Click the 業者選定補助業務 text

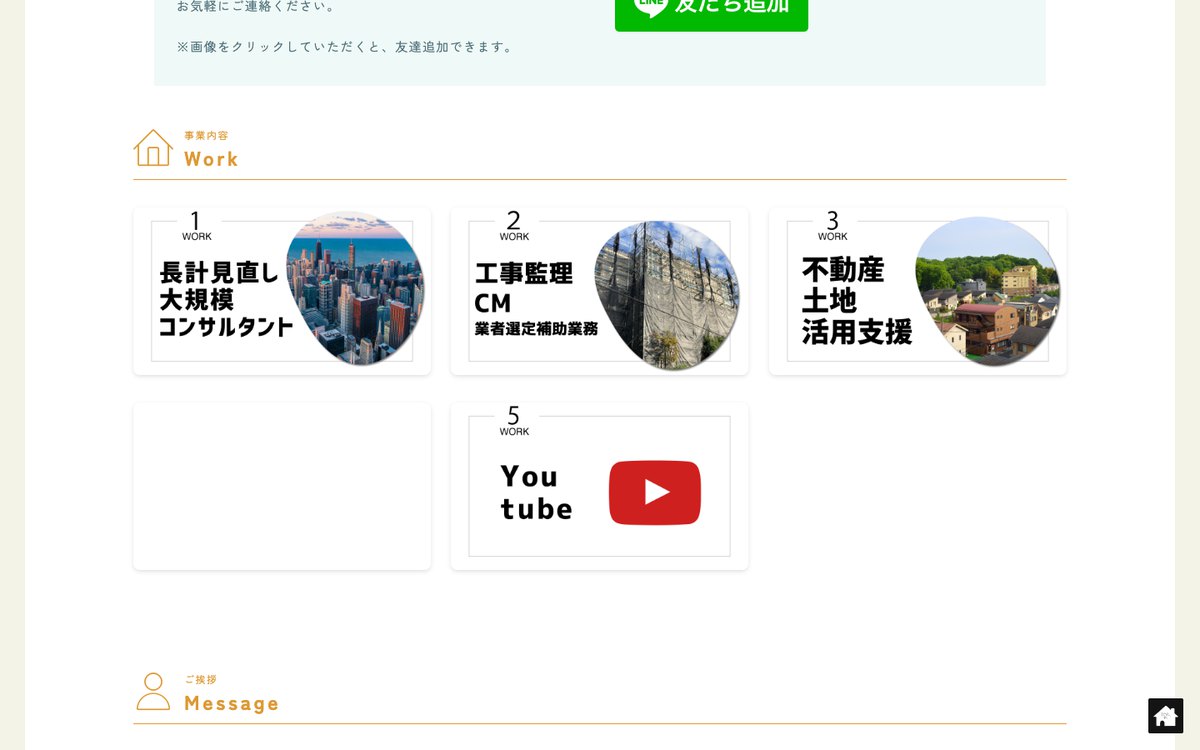pyautogui.click(x=536, y=328)
